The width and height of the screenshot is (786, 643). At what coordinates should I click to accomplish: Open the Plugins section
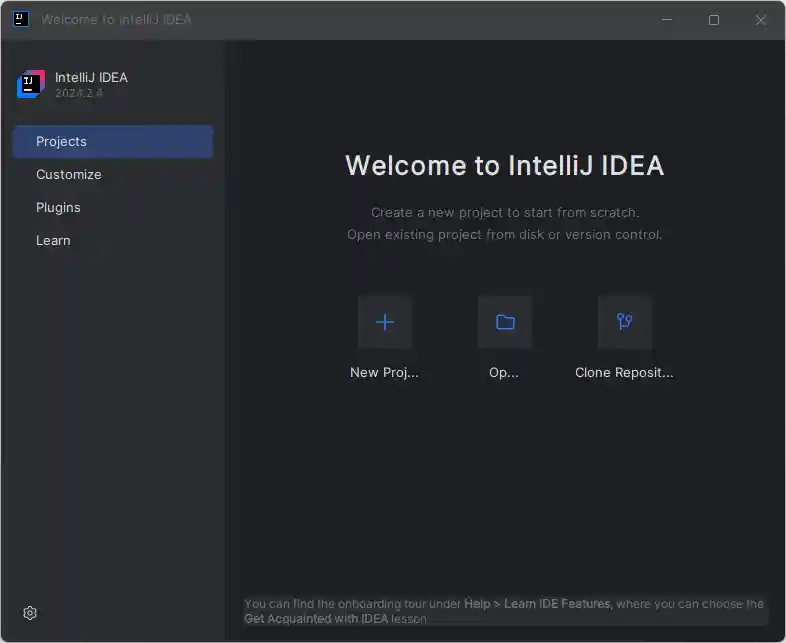(58, 208)
